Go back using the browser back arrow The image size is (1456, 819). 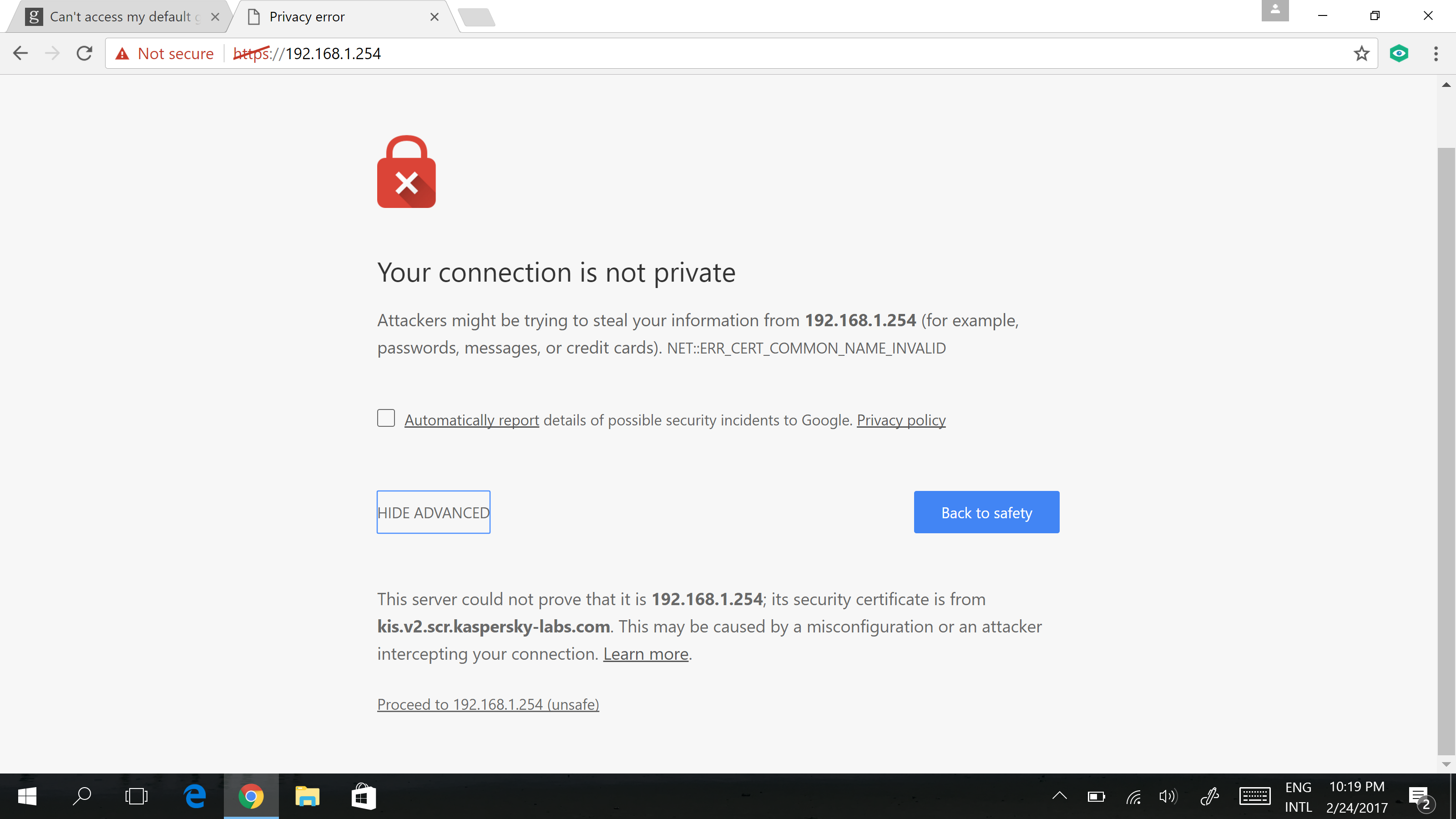tap(20, 53)
